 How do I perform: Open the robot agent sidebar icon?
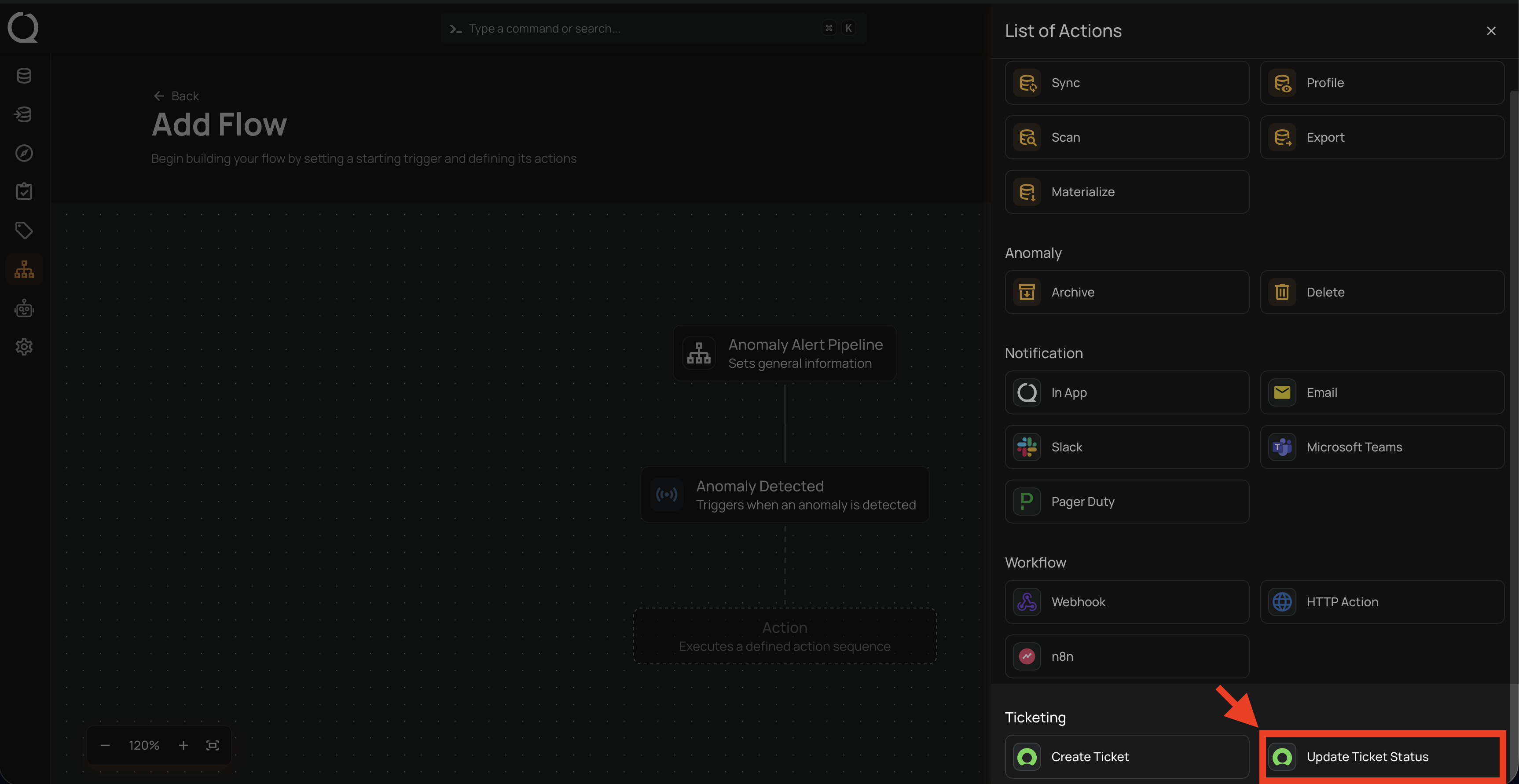click(x=24, y=308)
